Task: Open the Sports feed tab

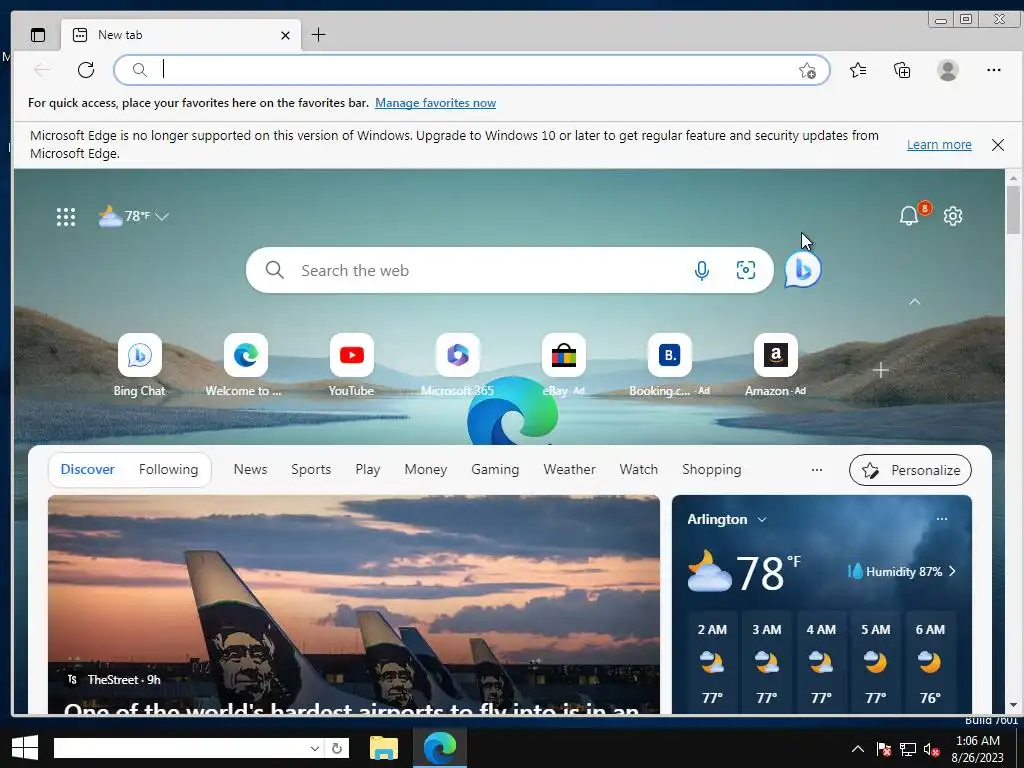Action: [311, 470]
